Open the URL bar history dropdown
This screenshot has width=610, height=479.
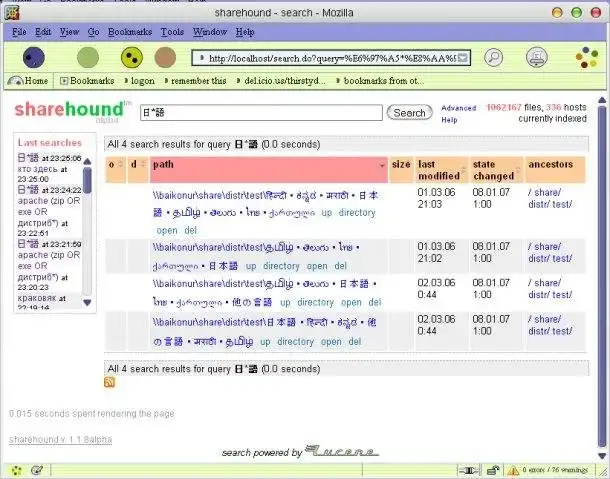(463, 58)
